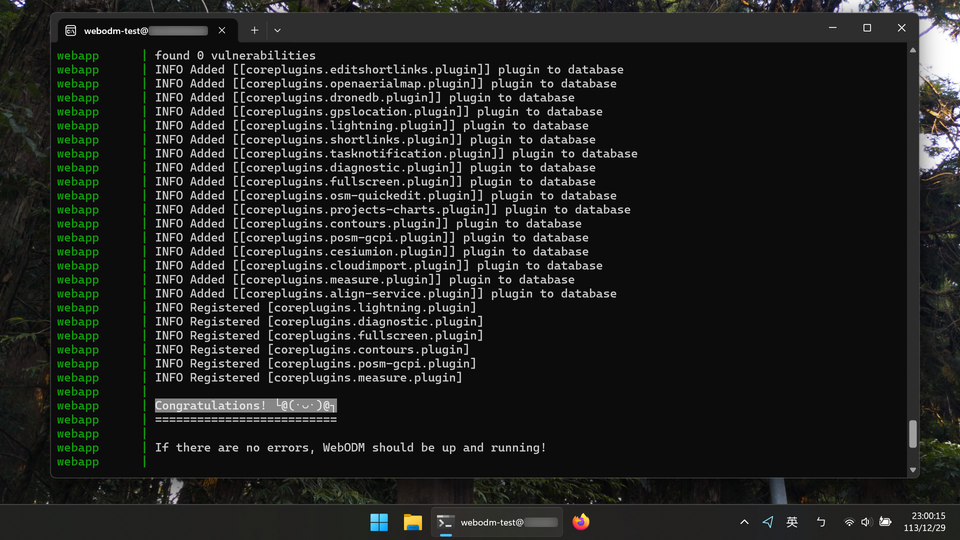The height and width of the screenshot is (540, 960).
Task: Open the Wi-Fi network settings
Action: click(x=849, y=522)
